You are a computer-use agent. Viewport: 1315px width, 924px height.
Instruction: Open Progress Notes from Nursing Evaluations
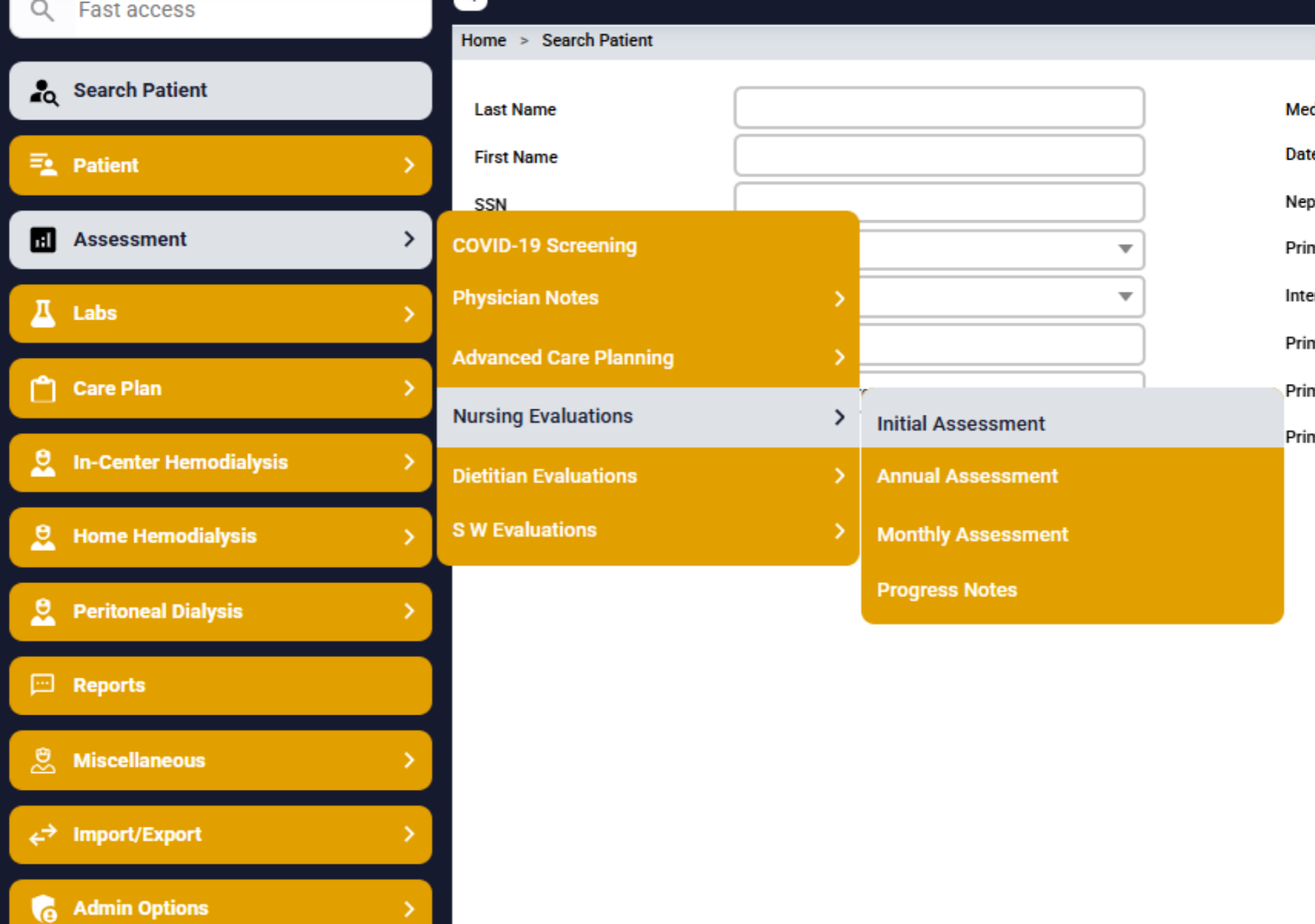tap(1072, 590)
